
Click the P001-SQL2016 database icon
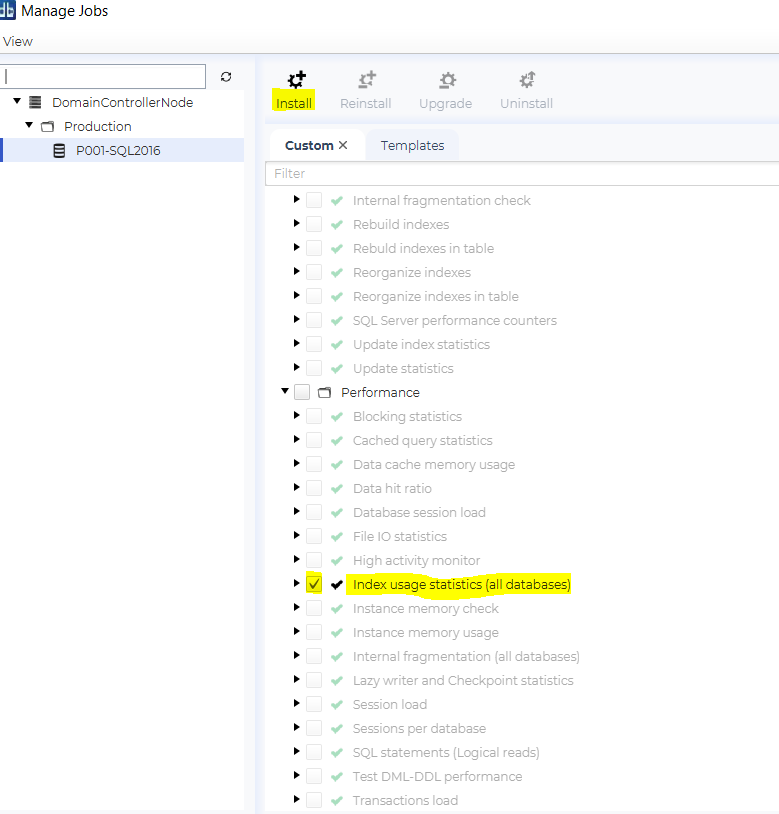(60, 151)
